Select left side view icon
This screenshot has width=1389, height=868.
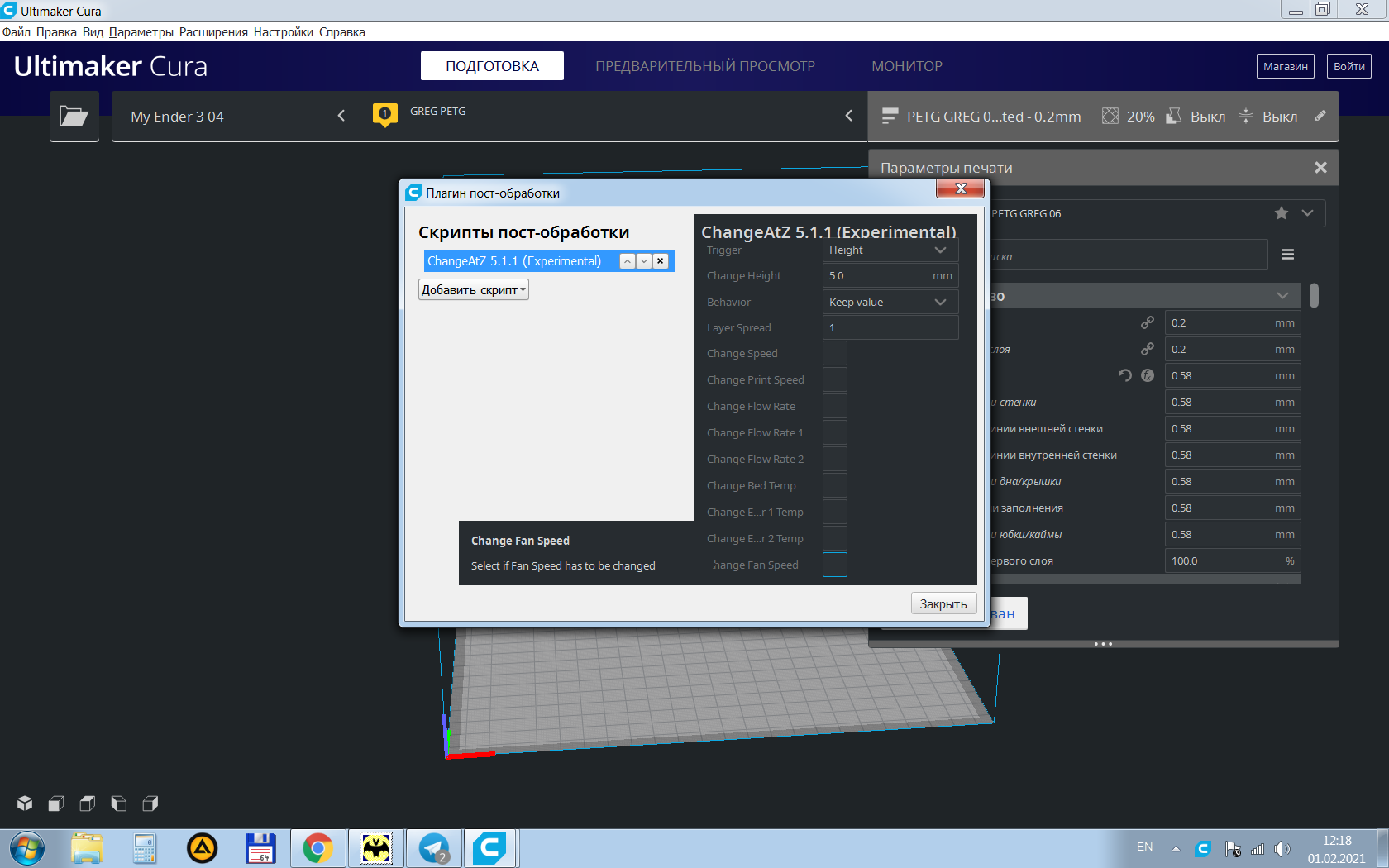(x=119, y=804)
